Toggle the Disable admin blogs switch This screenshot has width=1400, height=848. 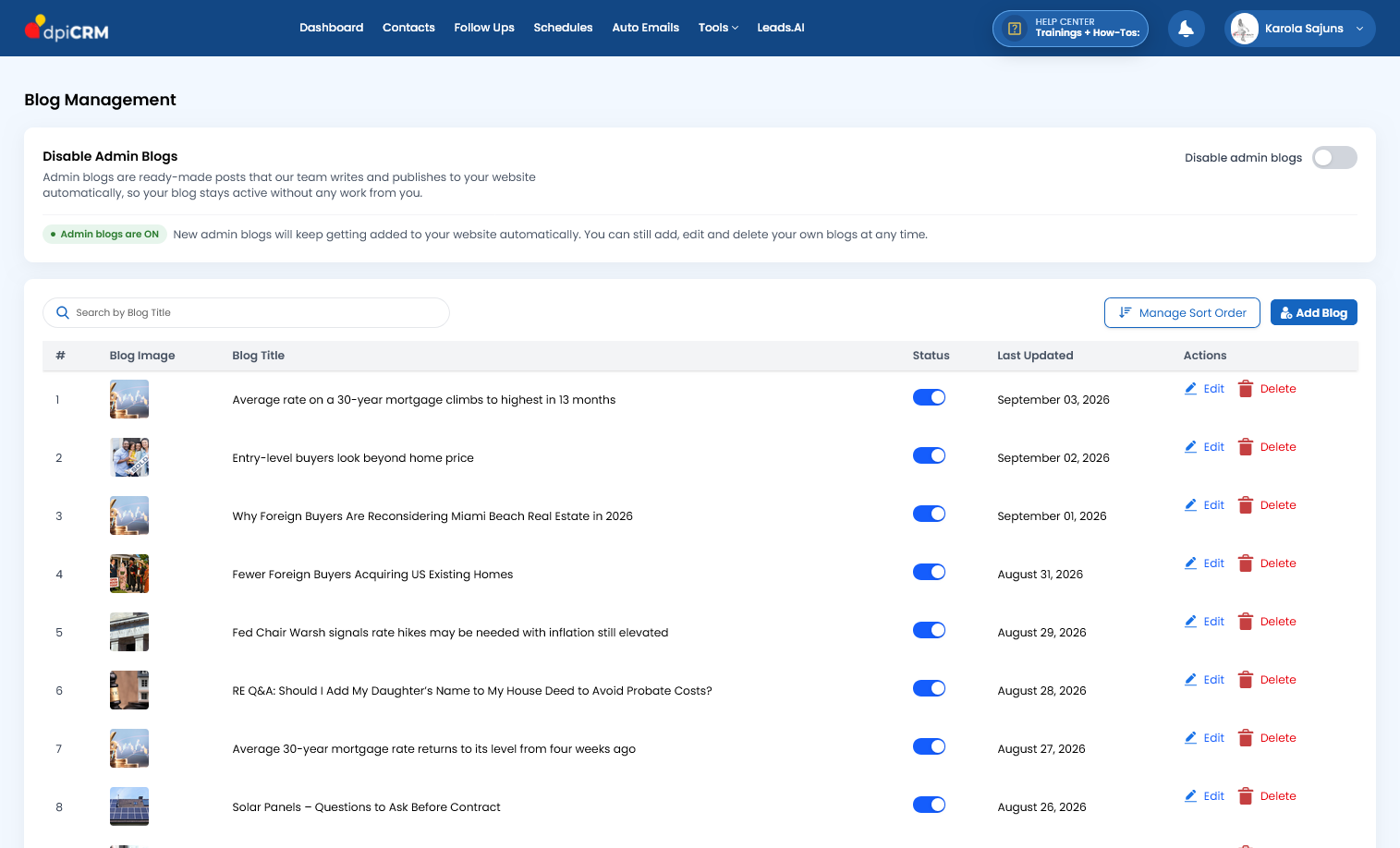pos(1334,158)
